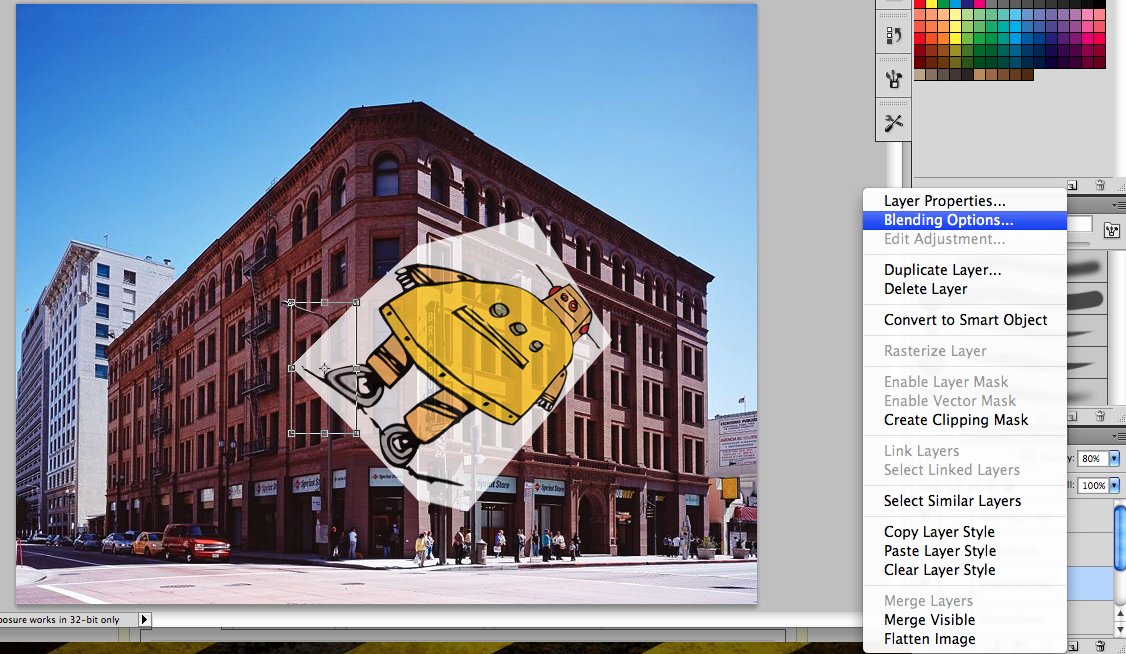1126x654 pixels.
Task: Click the Layers panel vertical scrollbar thumb
Action: coord(1120,536)
